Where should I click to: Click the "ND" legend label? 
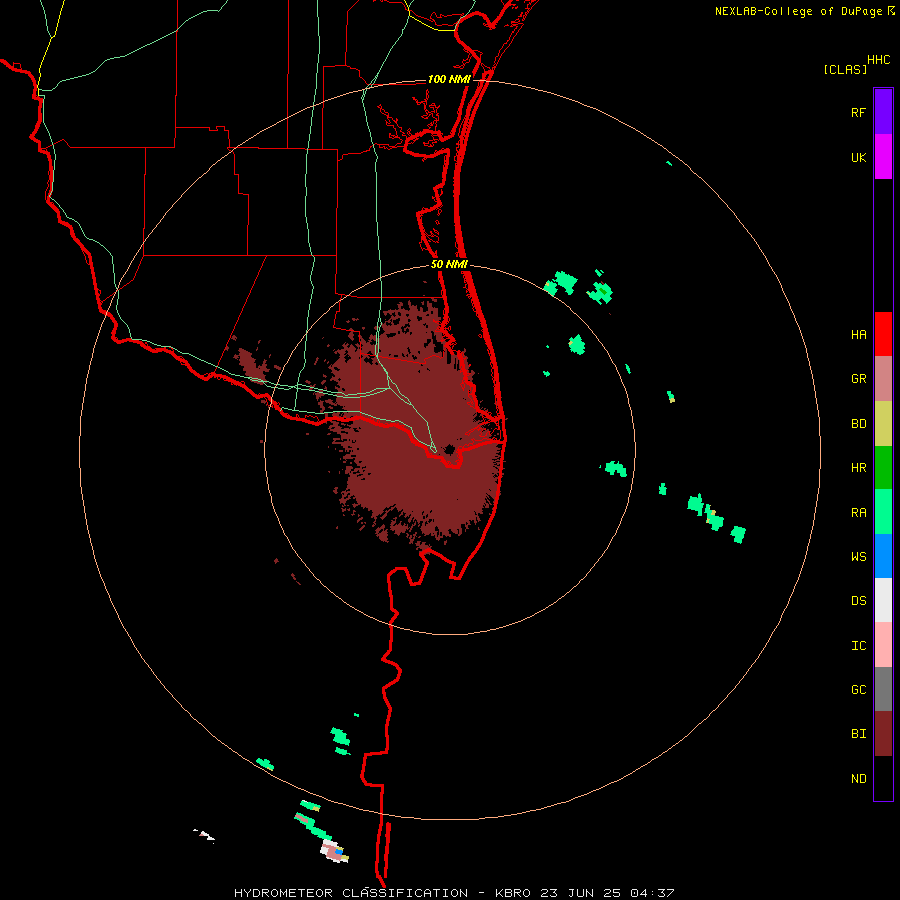pos(858,778)
